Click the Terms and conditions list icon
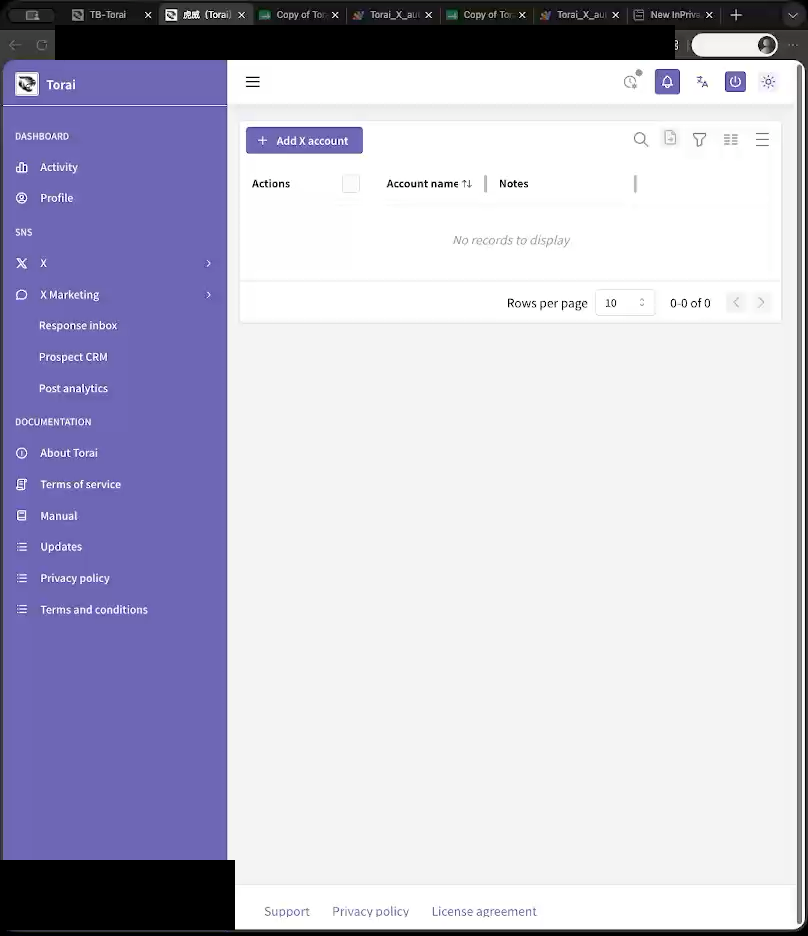Viewport: 808px width, 936px height. point(21,609)
